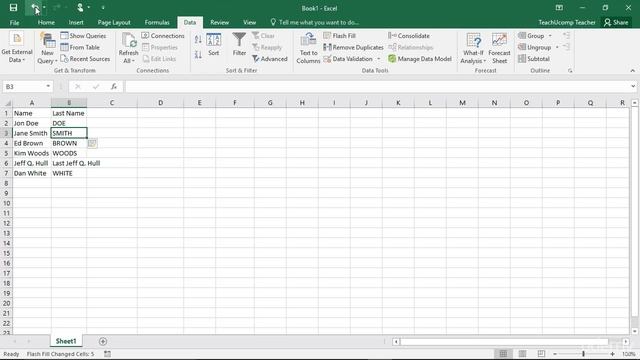Viewport: 640px width, 360px height.
Task: Click Sort Z to A icon
Action: (198, 55)
